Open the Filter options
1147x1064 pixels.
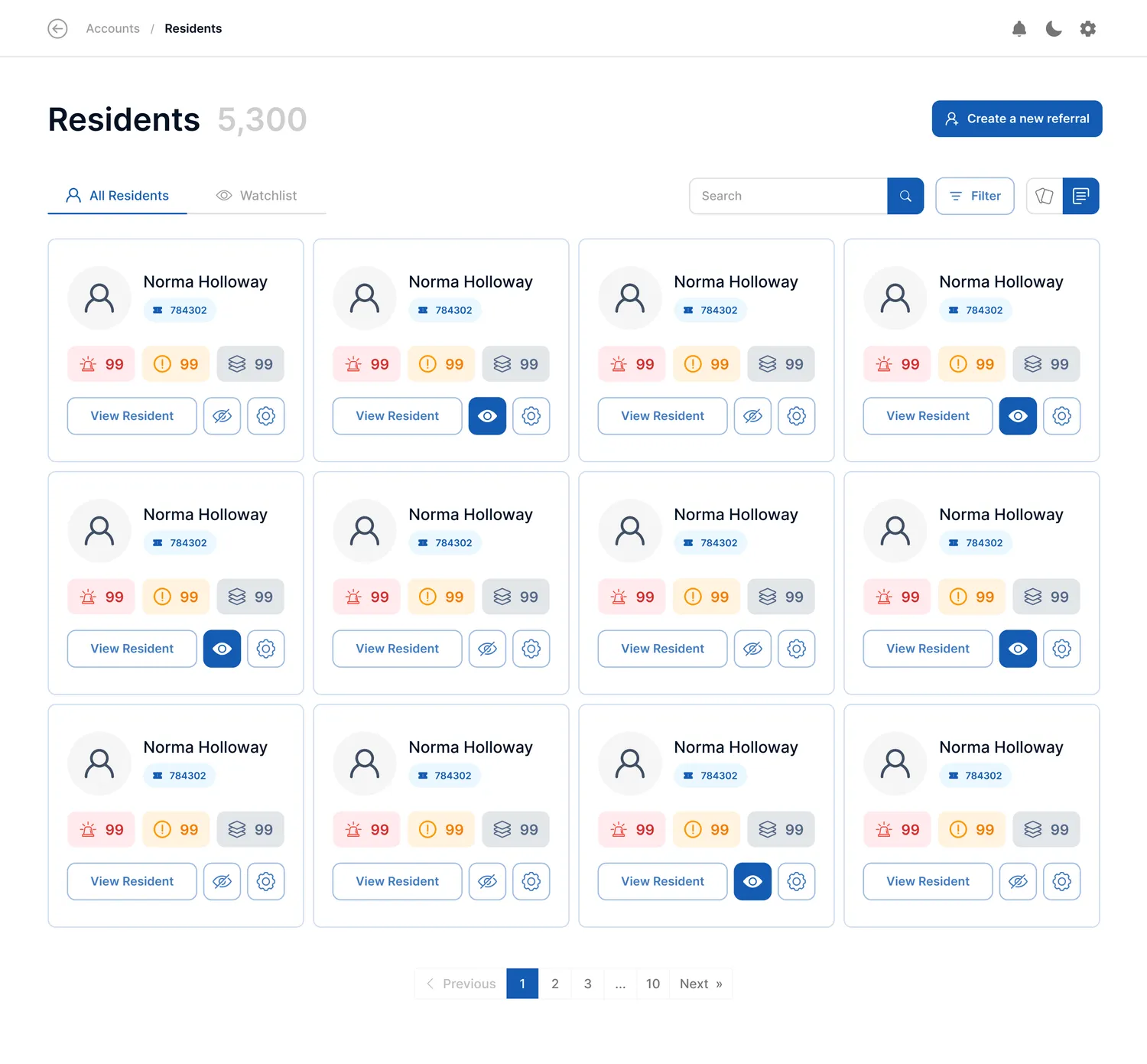click(975, 196)
